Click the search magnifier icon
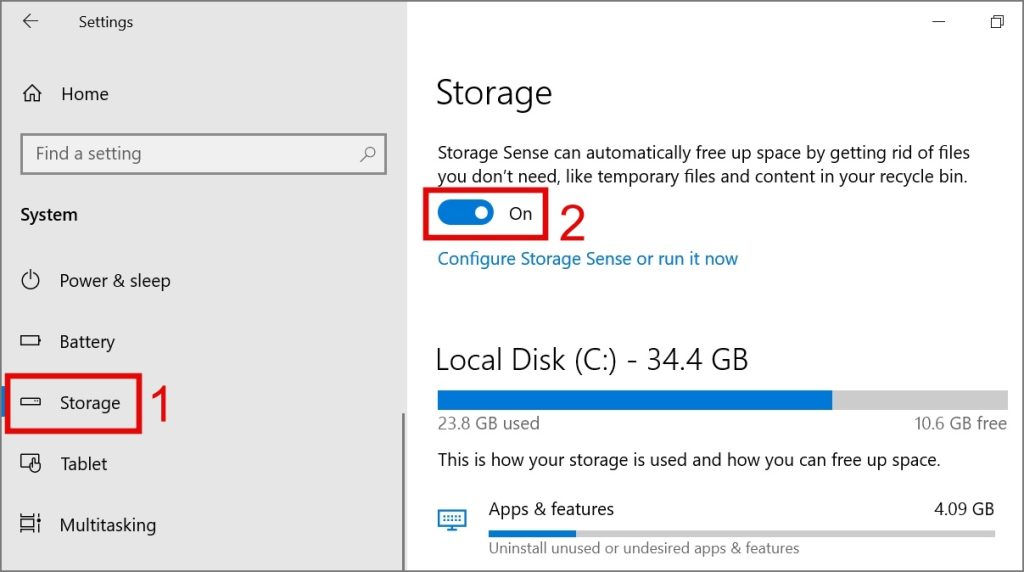This screenshot has height=572, width=1024. (368, 154)
